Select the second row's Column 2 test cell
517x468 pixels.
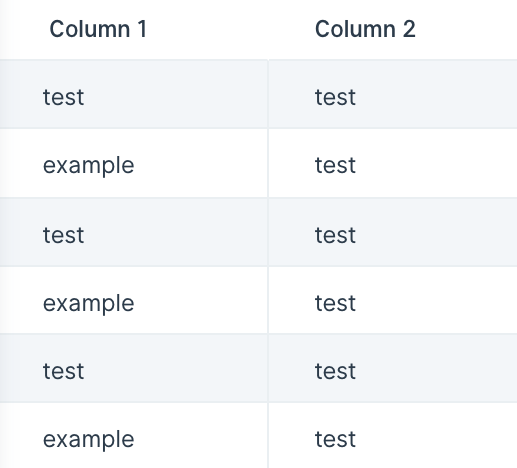[393, 163]
